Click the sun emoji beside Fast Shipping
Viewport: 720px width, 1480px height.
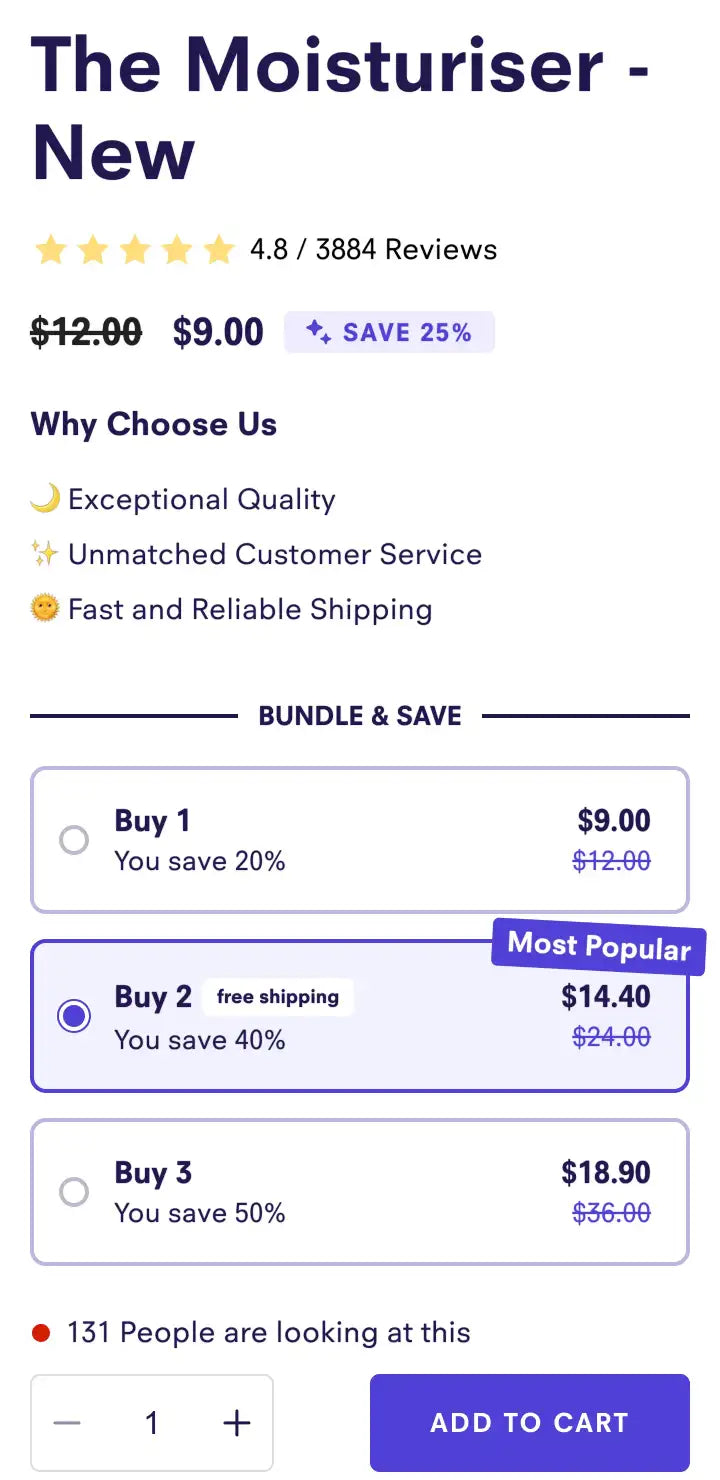coord(45,609)
